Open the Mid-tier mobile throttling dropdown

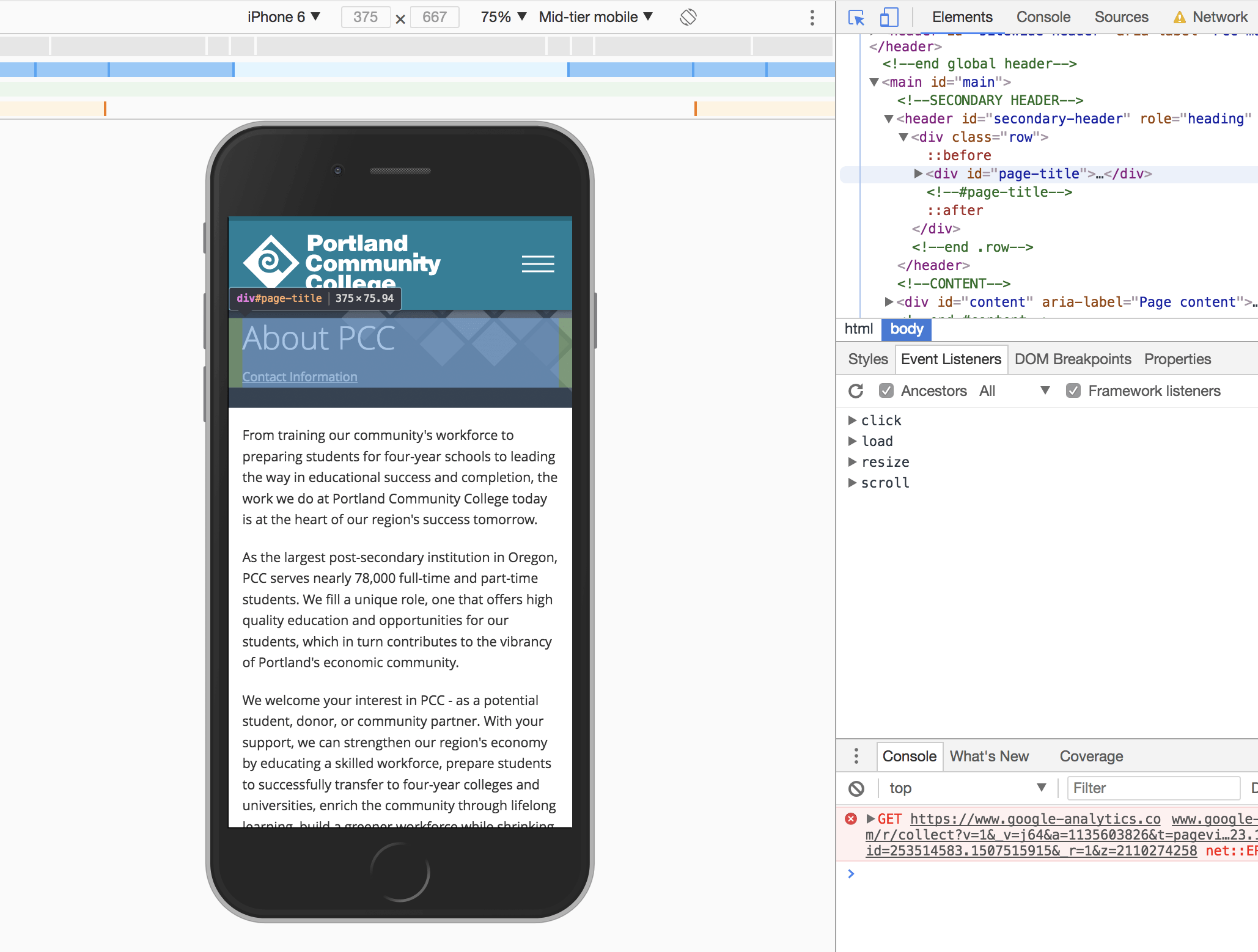(x=595, y=17)
